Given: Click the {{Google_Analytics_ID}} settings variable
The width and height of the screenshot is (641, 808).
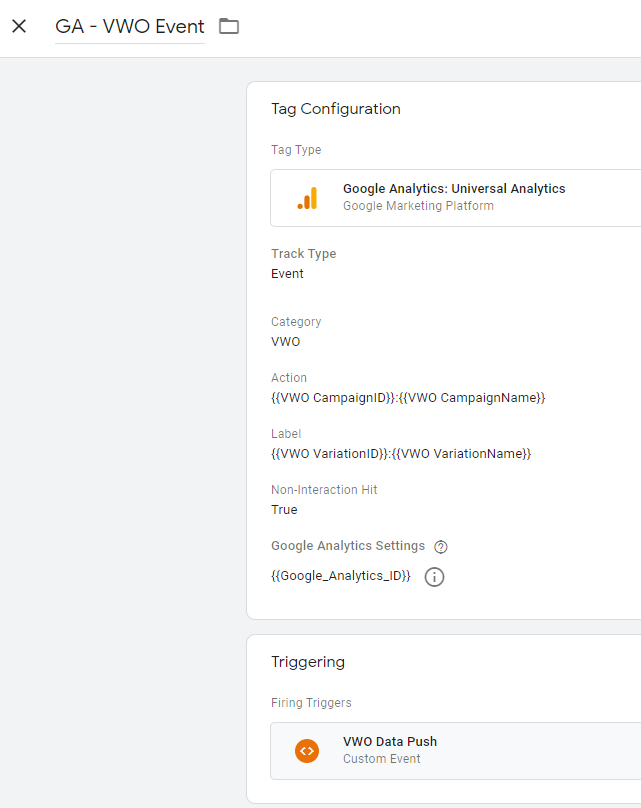Looking at the screenshot, I should pyautogui.click(x=341, y=576).
